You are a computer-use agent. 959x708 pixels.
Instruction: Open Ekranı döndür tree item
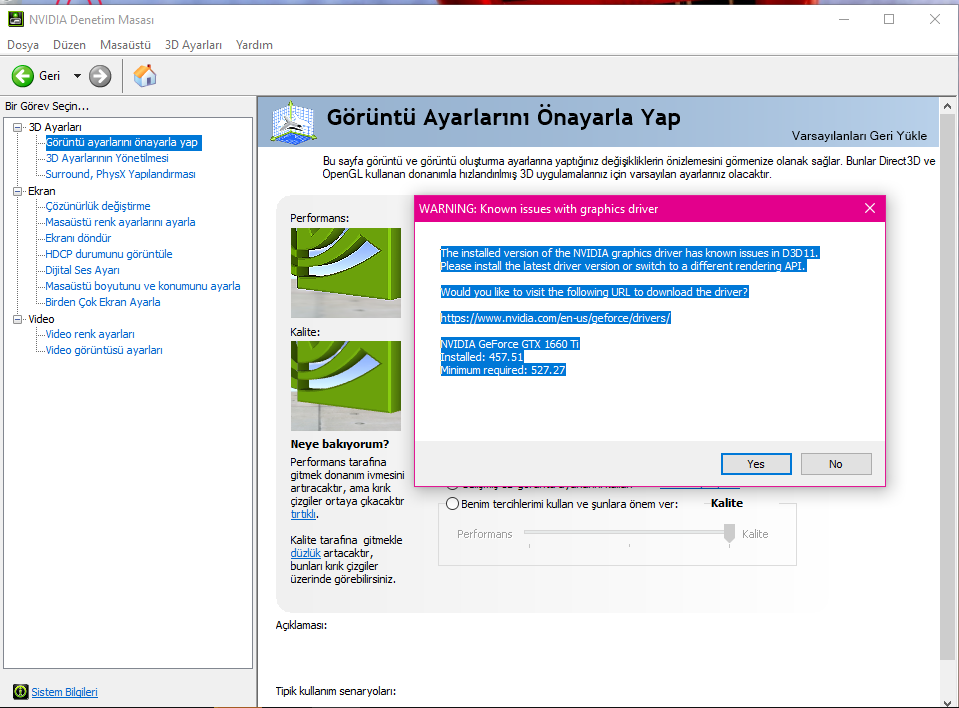78,238
